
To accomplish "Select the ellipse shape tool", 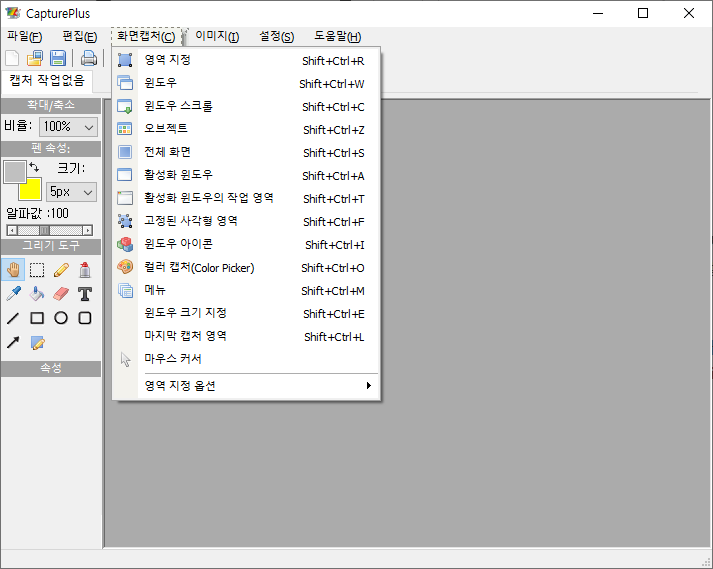I will [61, 318].
